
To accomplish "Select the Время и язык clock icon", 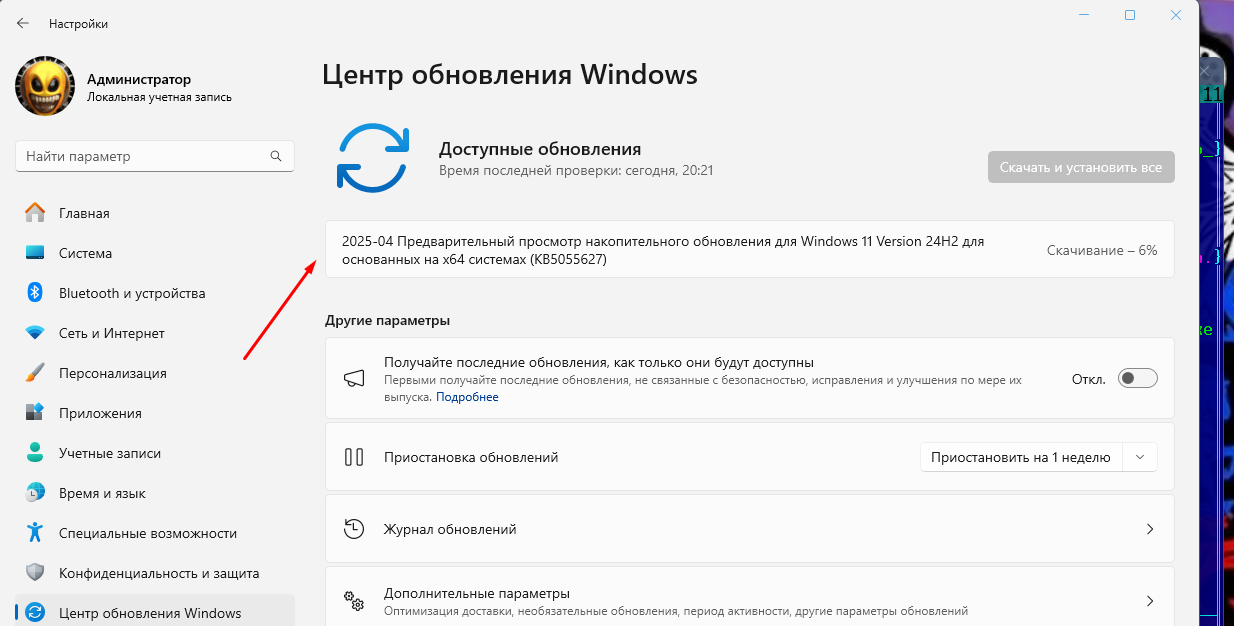I will pyautogui.click(x=35, y=493).
